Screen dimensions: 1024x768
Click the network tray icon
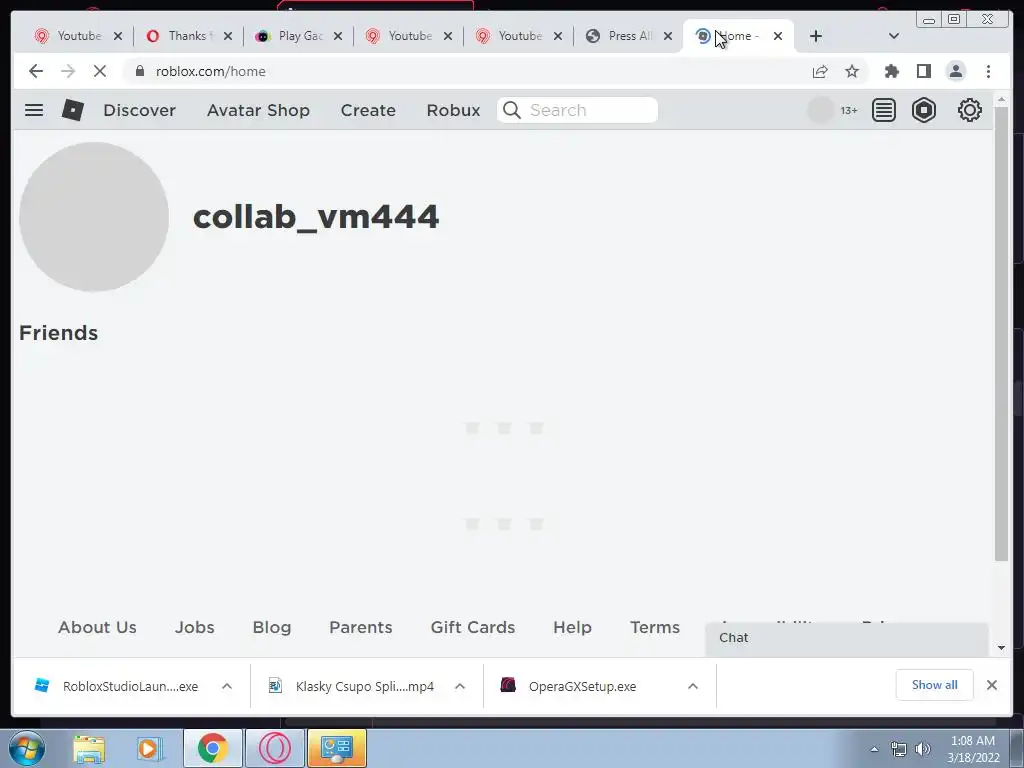(899, 749)
